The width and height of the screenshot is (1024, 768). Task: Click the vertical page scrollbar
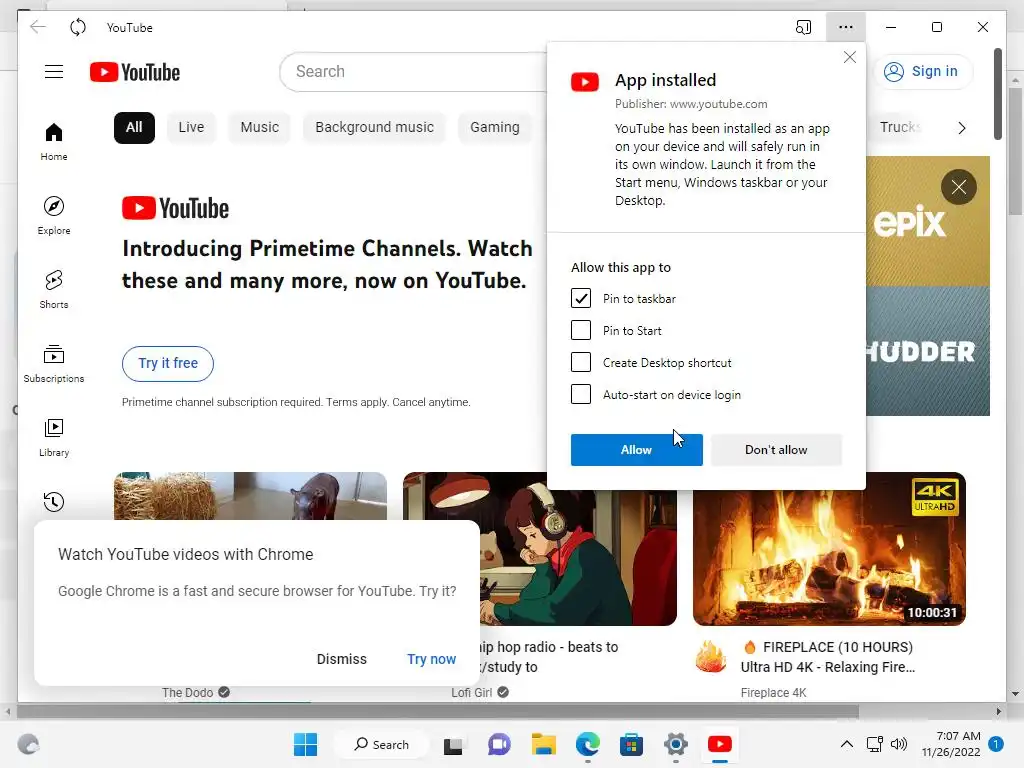[997, 93]
